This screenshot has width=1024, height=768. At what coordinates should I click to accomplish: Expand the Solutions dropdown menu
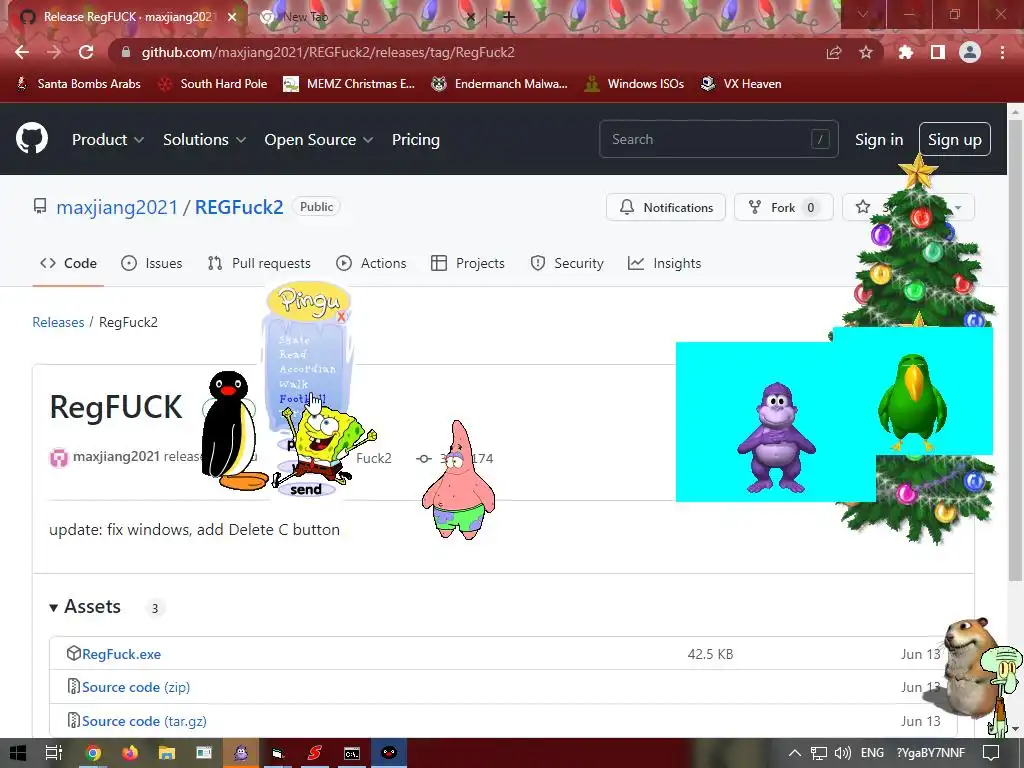[204, 140]
